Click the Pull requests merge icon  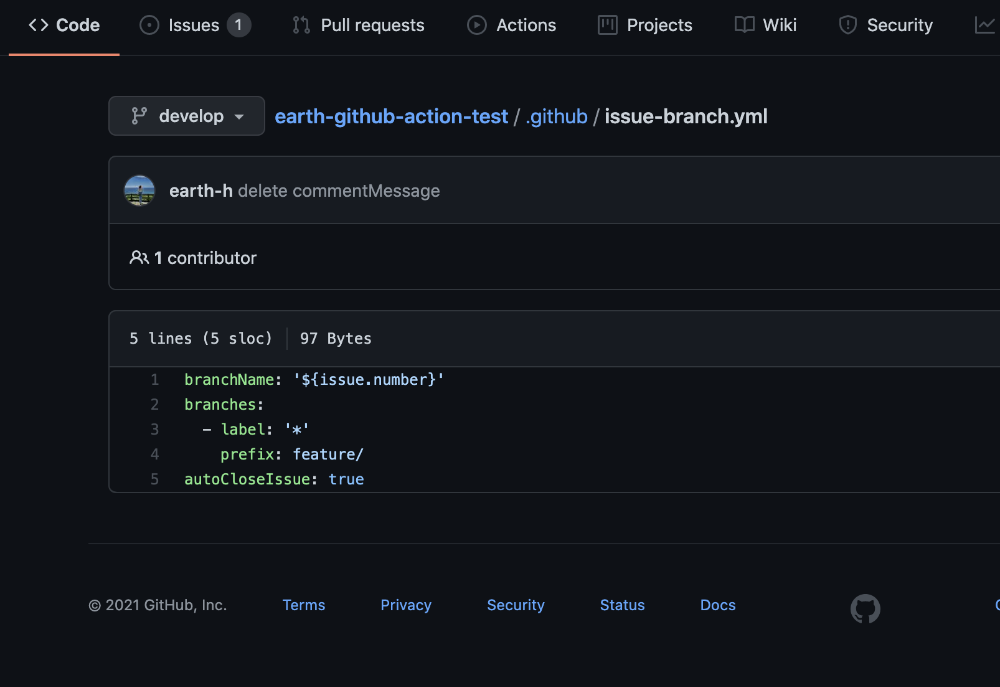coord(301,26)
